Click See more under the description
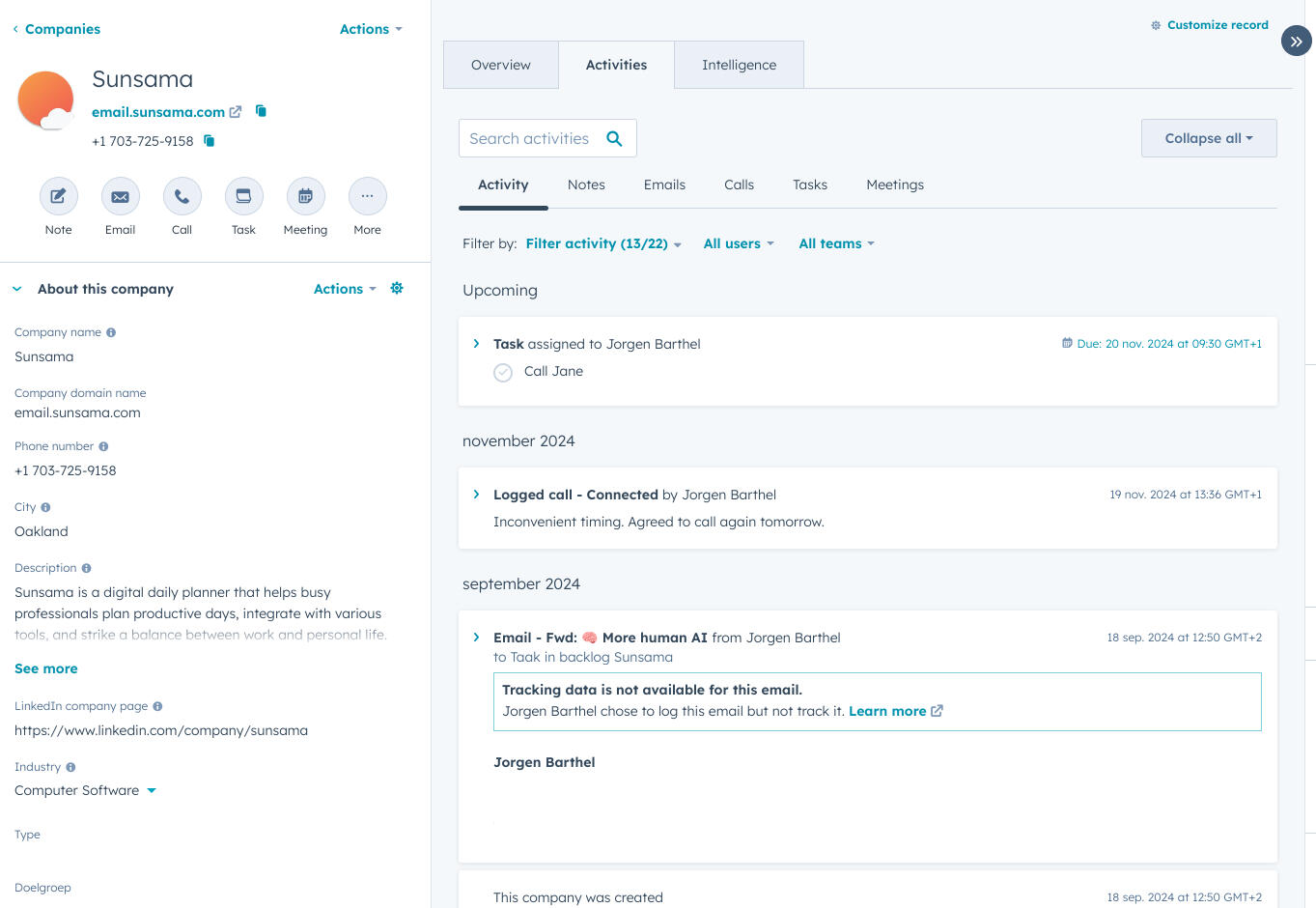 45,667
